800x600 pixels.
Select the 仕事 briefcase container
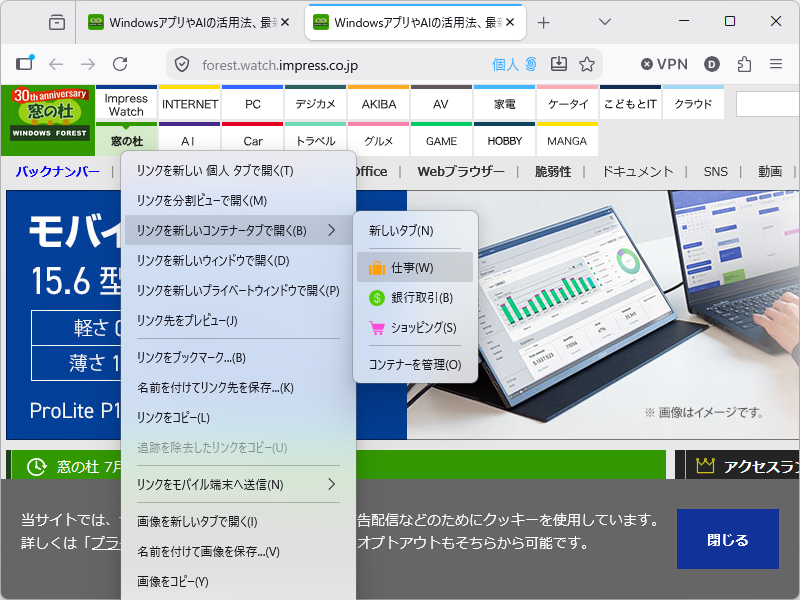[x=415, y=267]
